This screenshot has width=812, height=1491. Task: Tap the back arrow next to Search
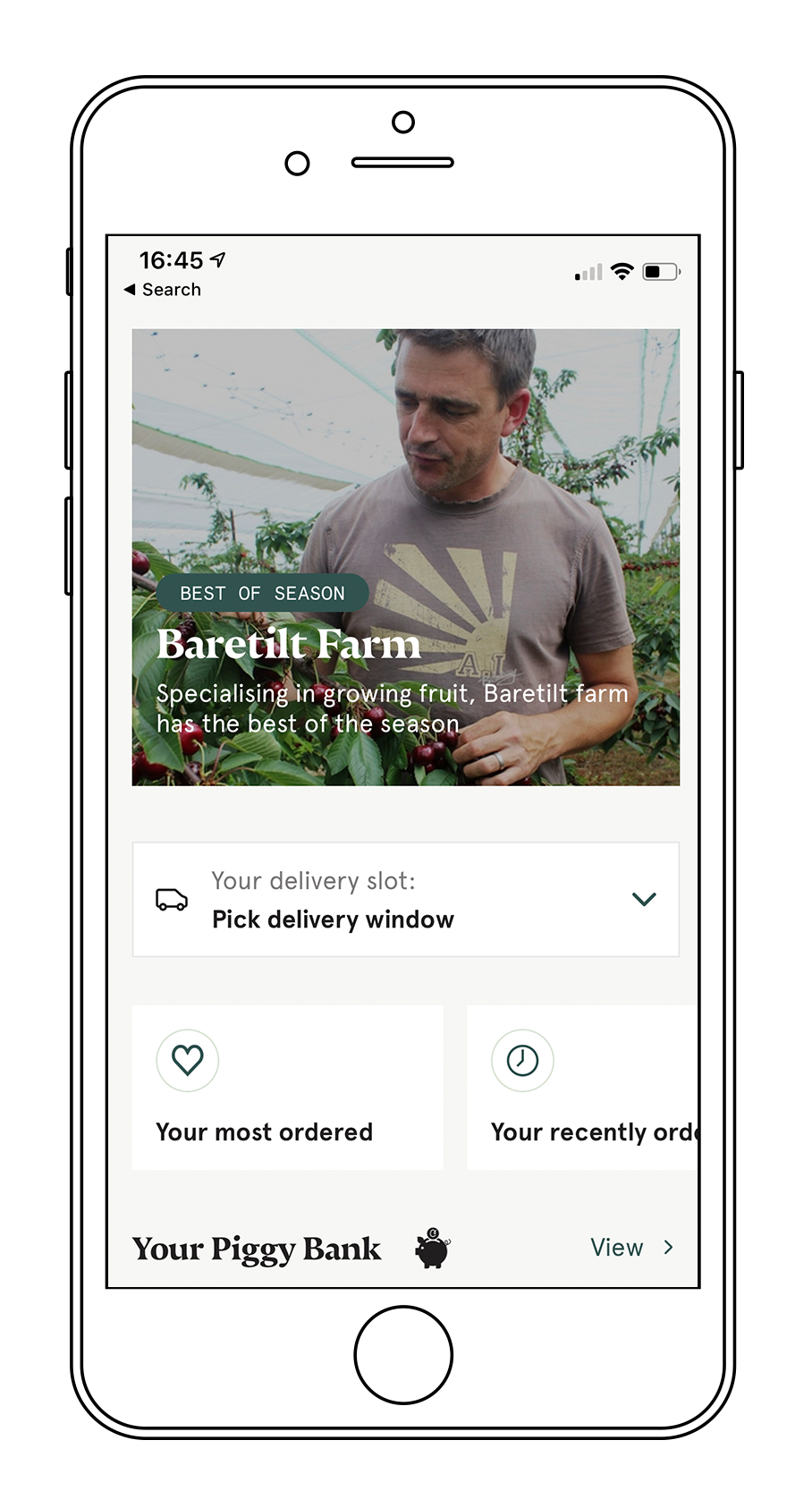pyautogui.click(x=130, y=290)
